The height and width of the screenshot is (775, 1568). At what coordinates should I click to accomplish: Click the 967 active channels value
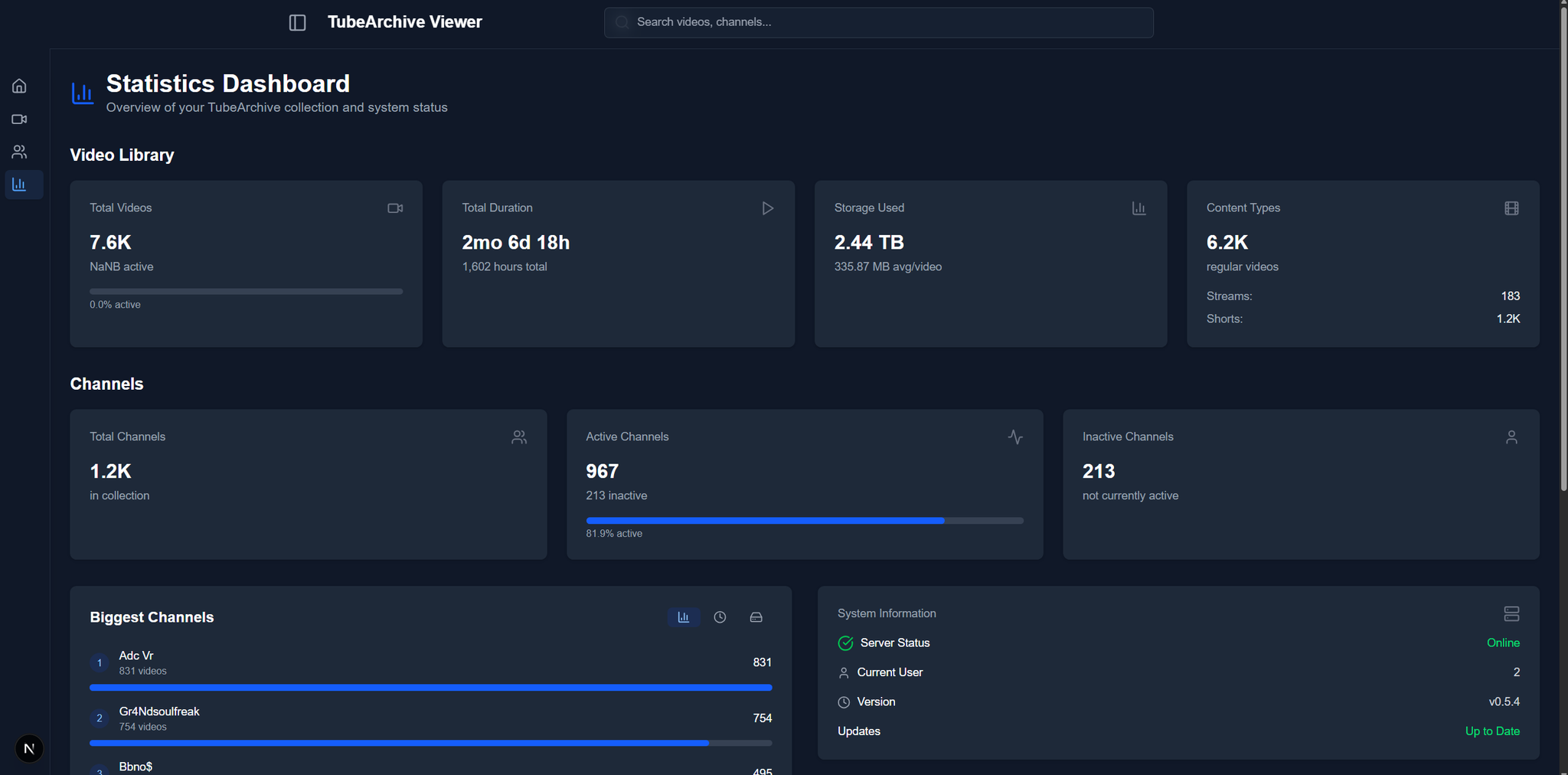(603, 472)
